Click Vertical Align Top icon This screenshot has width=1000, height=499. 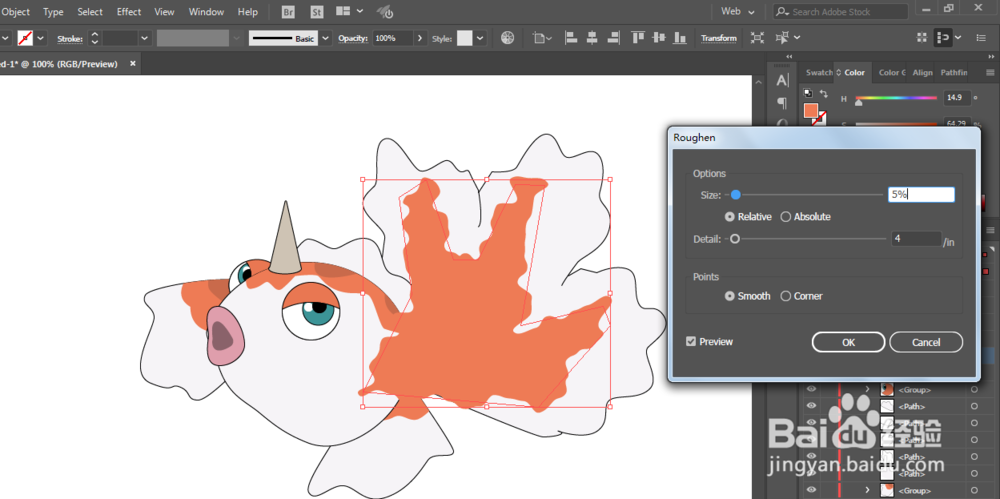pyautogui.click(x=638, y=38)
